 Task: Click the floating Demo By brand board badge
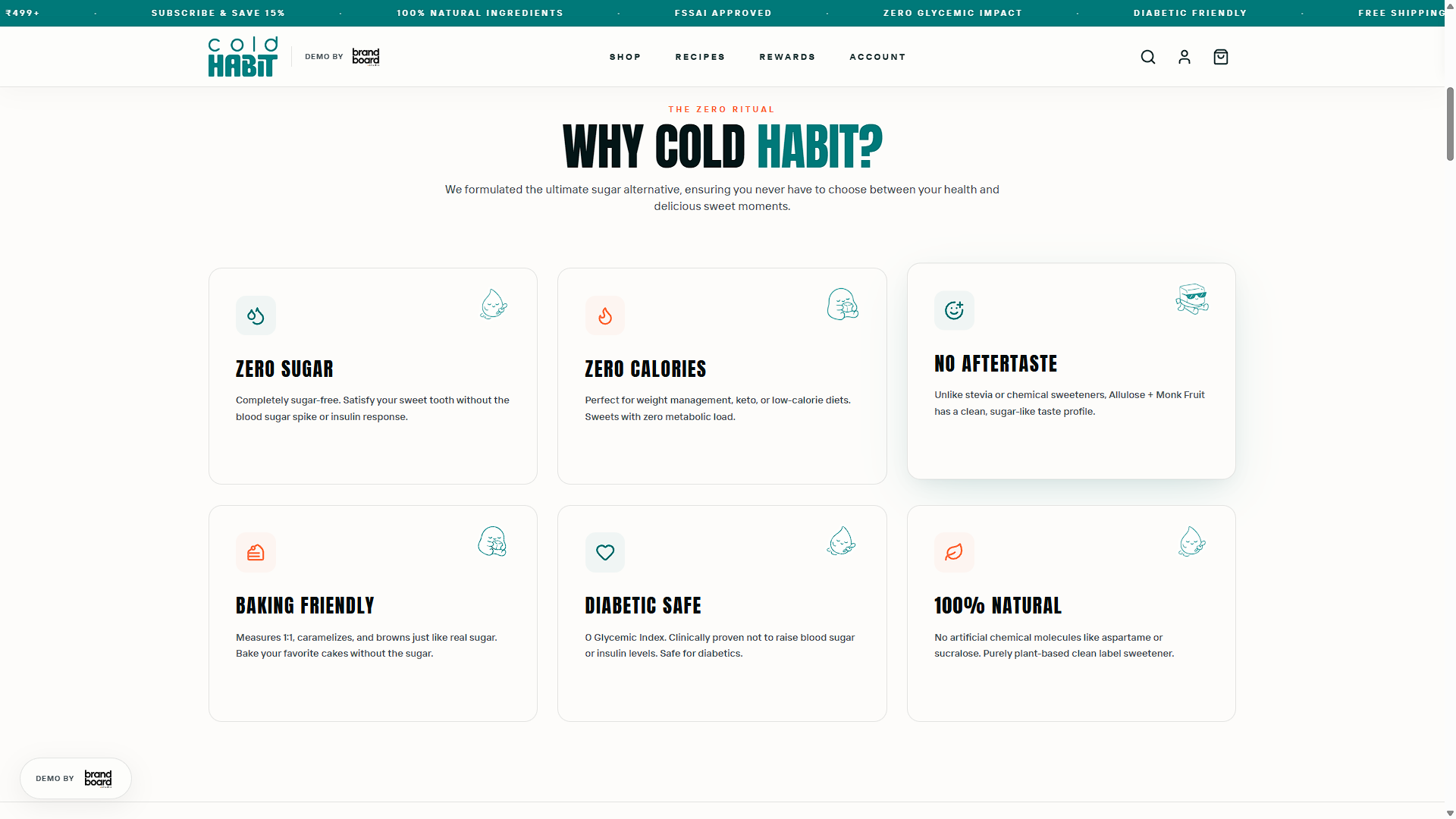(76, 778)
